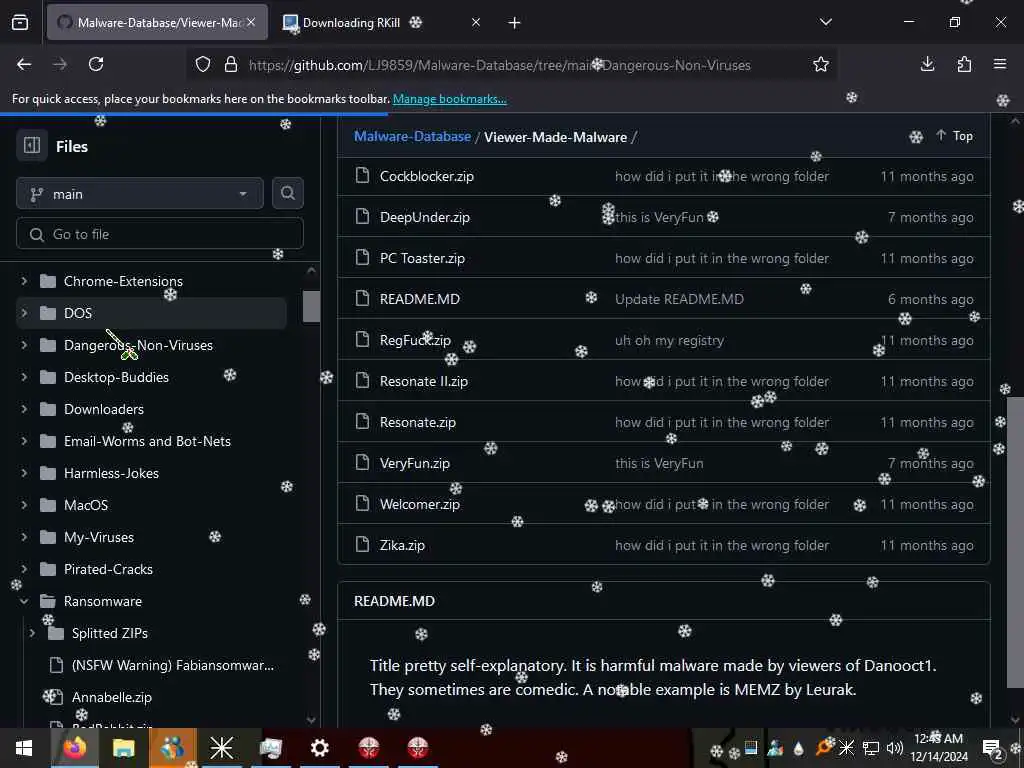Viewport: 1024px width, 768px height.
Task: Expand the Desktop-Buddies folder chevron
Action: [x=24, y=377]
